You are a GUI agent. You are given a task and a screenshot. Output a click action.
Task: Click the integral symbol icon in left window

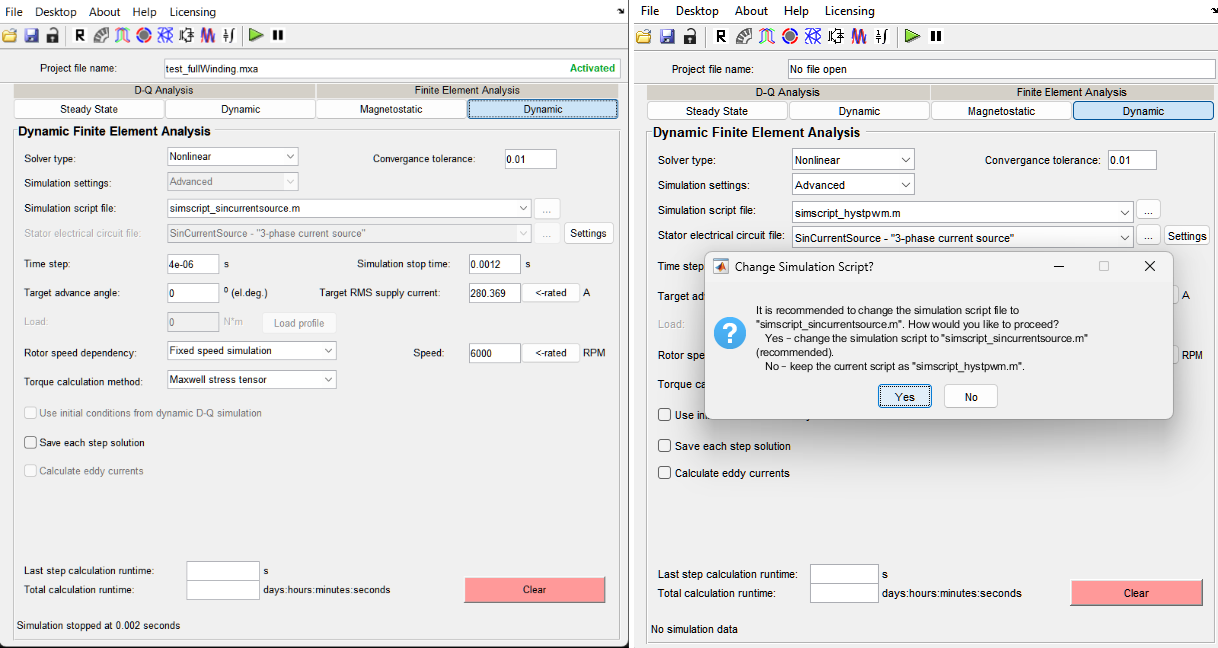coord(229,35)
